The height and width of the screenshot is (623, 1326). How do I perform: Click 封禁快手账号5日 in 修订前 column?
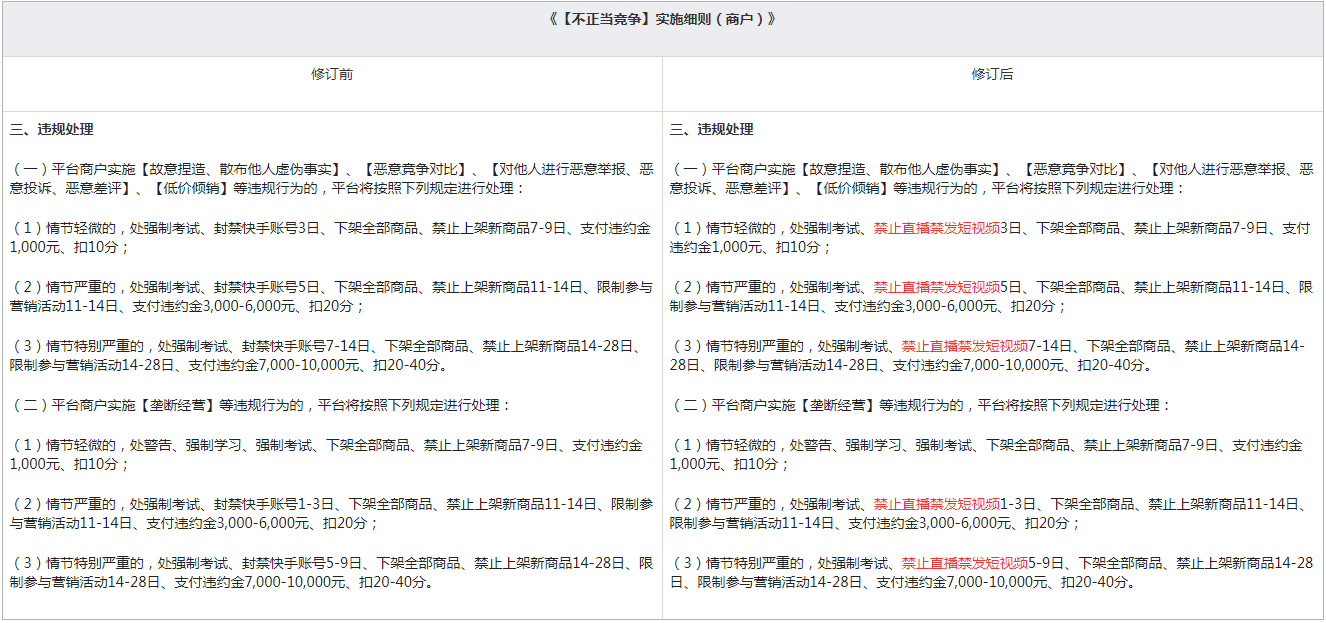point(267,287)
